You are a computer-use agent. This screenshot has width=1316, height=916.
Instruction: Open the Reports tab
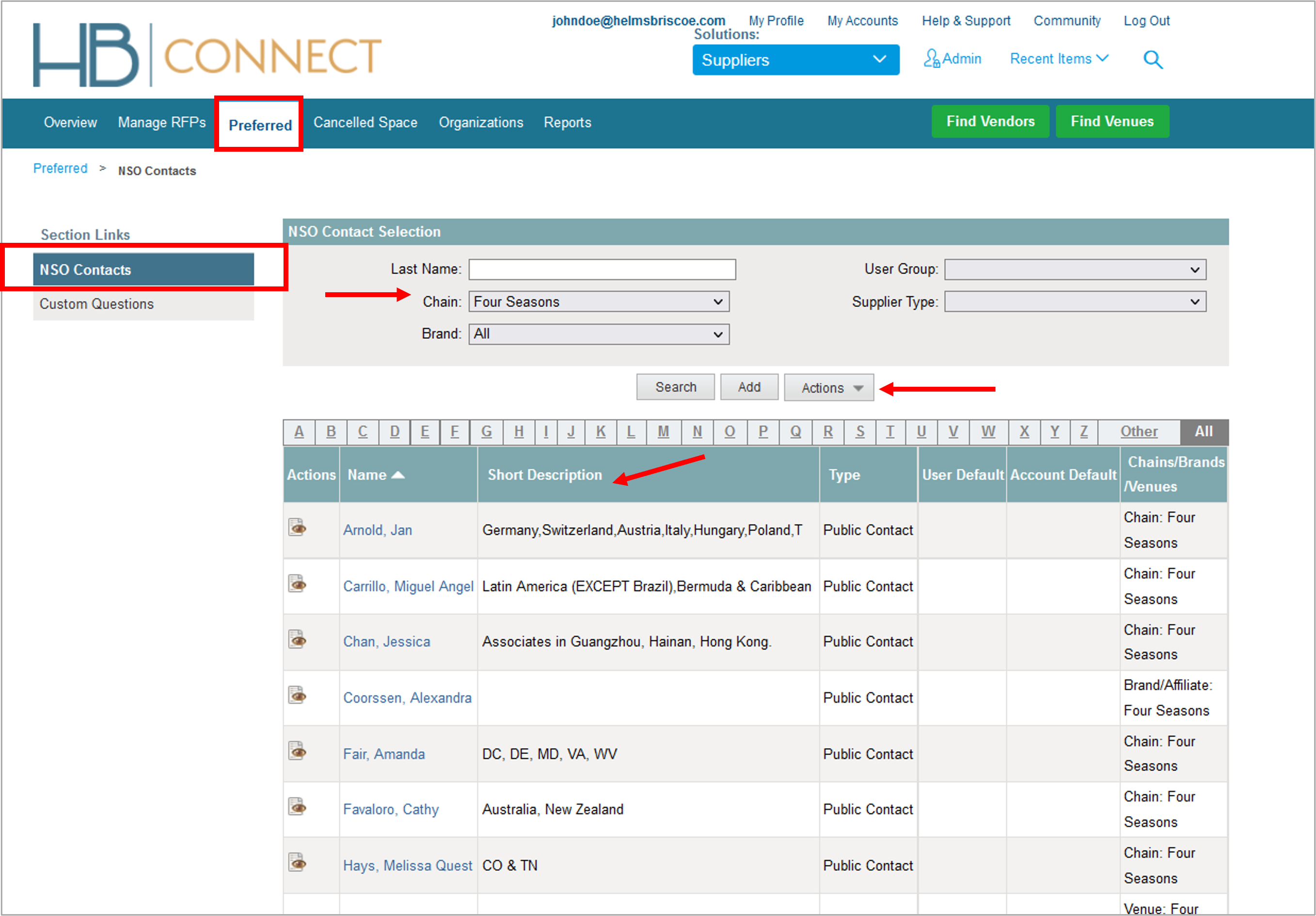tap(567, 122)
